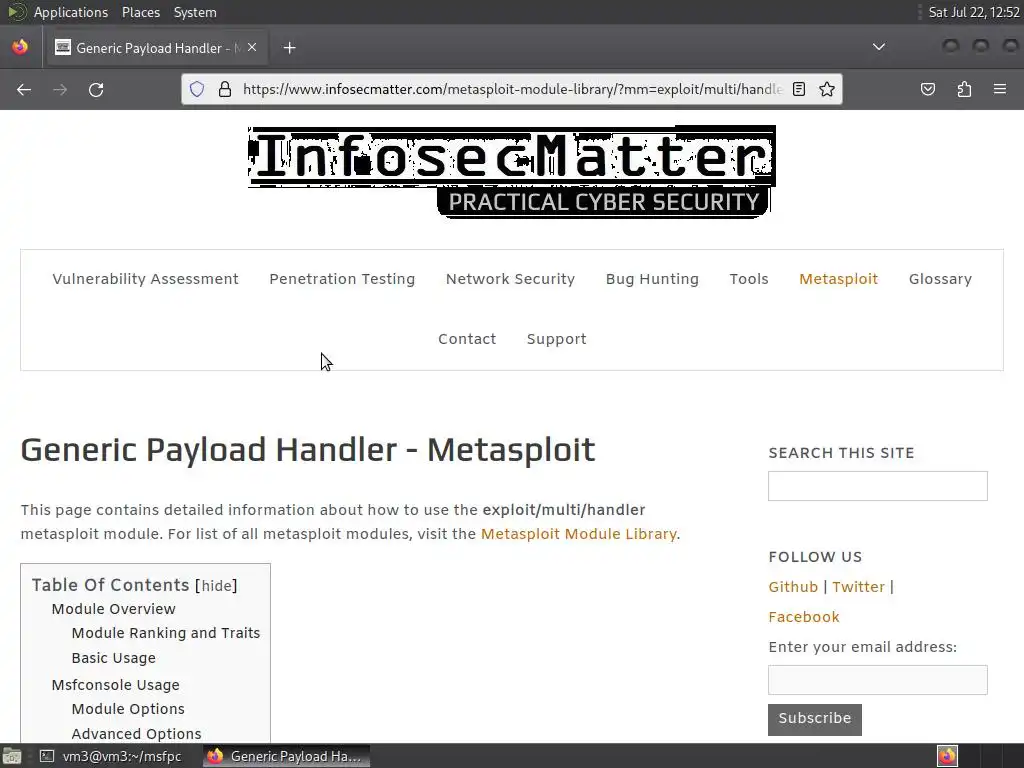
Task: View site security via the padlock icon
Action: click(x=225, y=89)
